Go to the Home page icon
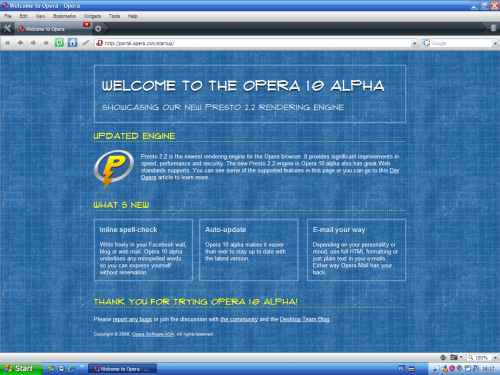Image resolution: width=500 pixels, height=375 pixels. (x=72, y=43)
